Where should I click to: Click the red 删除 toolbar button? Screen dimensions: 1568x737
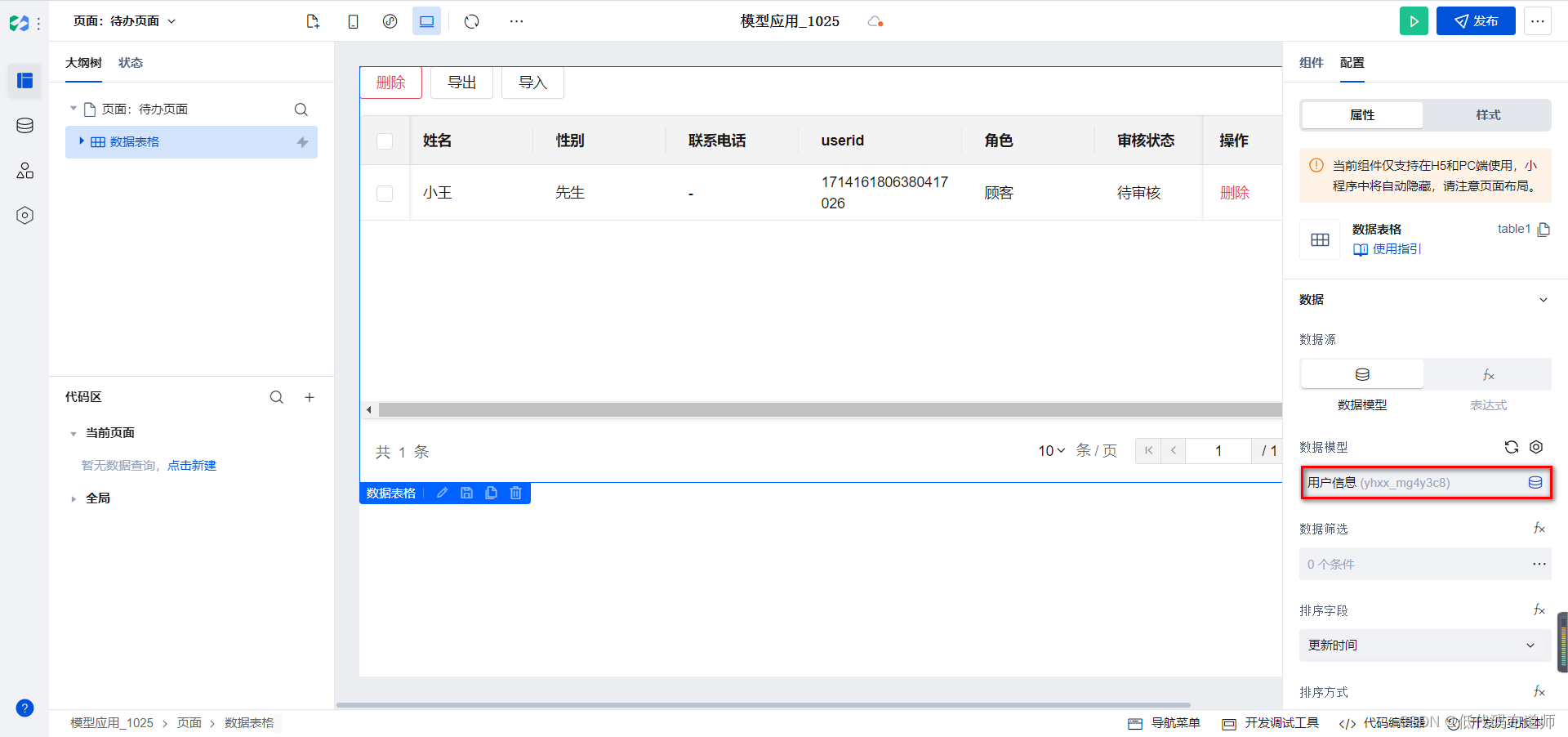pyautogui.click(x=391, y=83)
